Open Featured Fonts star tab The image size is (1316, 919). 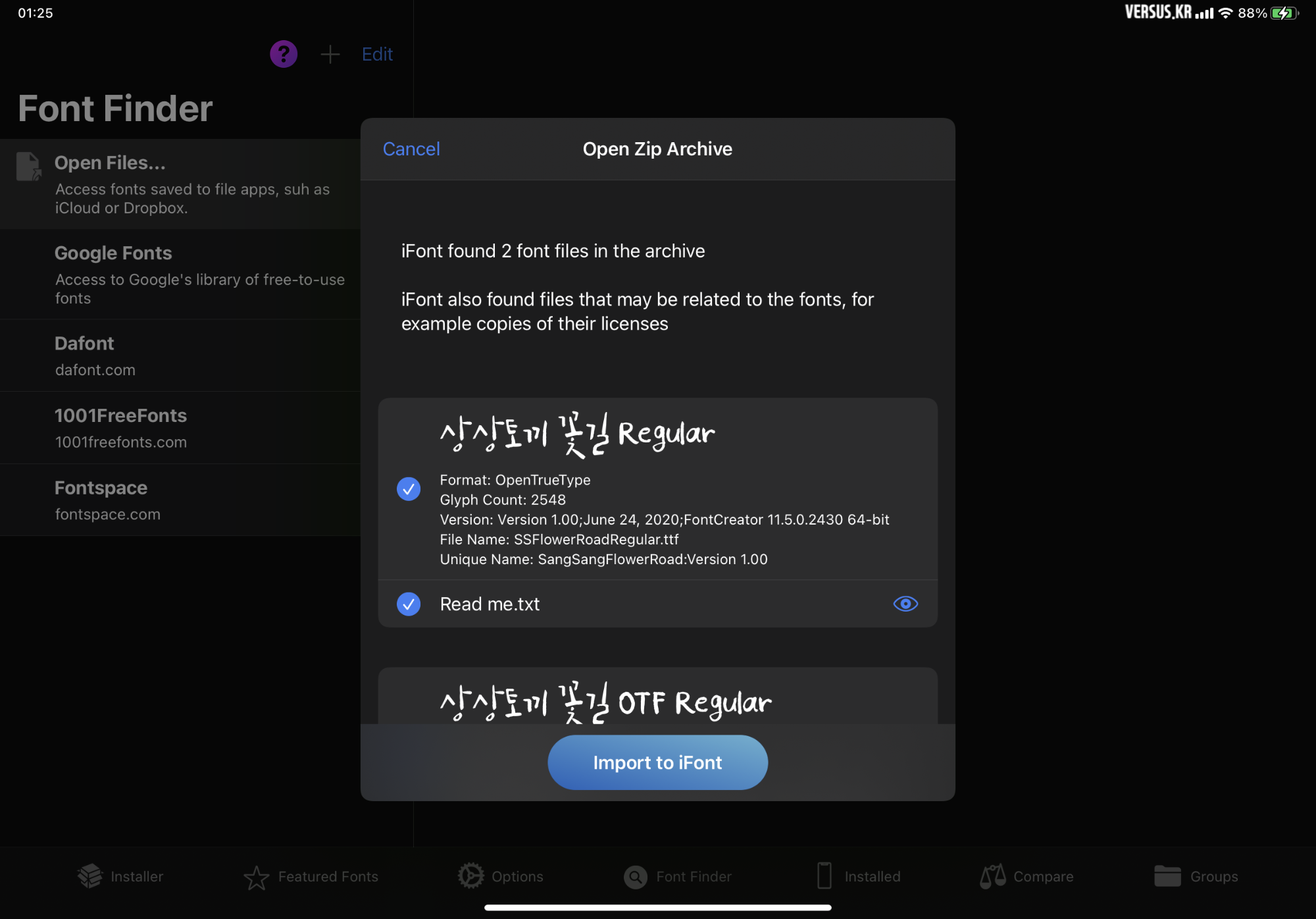coord(311,876)
